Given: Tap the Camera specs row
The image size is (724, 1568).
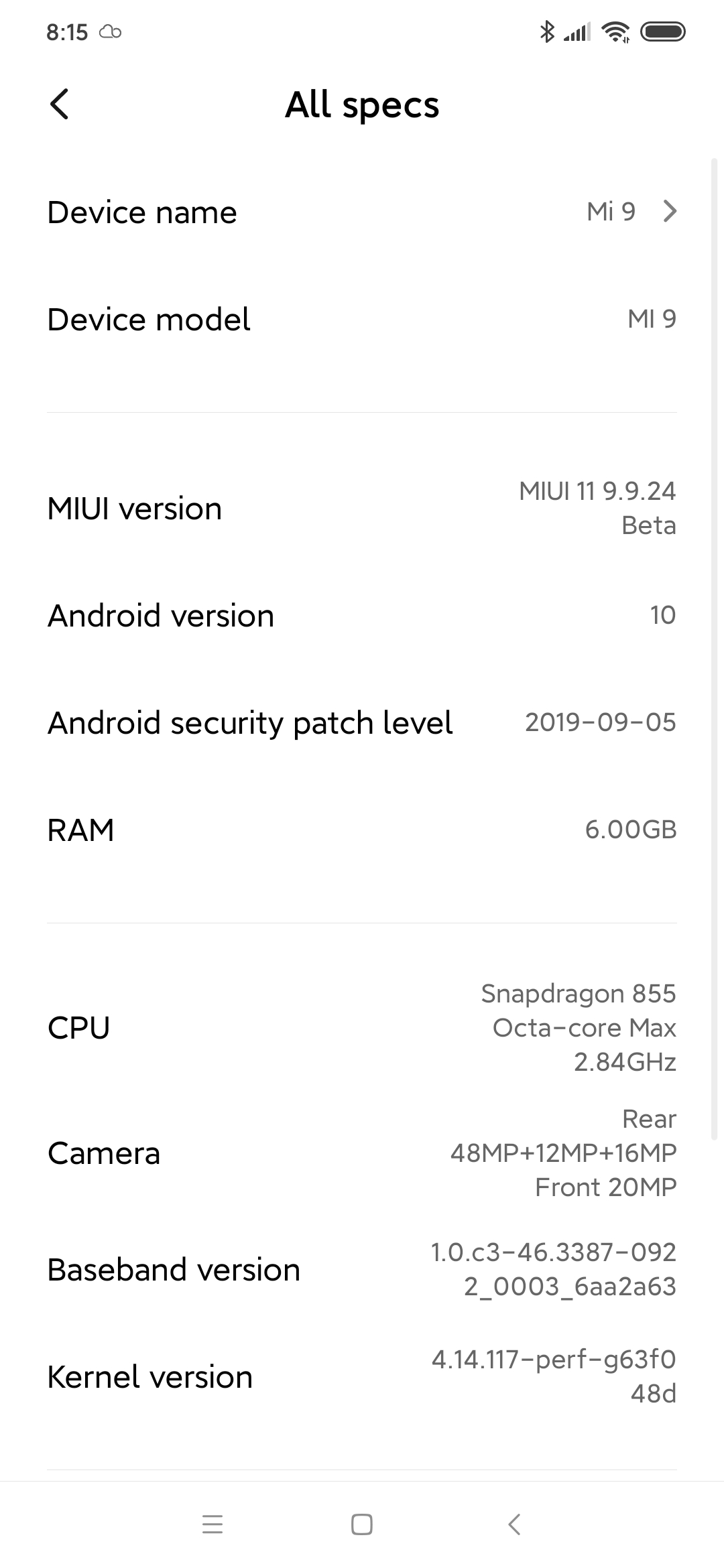Looking at the screenshot, I should click(x=362, y=1153).
